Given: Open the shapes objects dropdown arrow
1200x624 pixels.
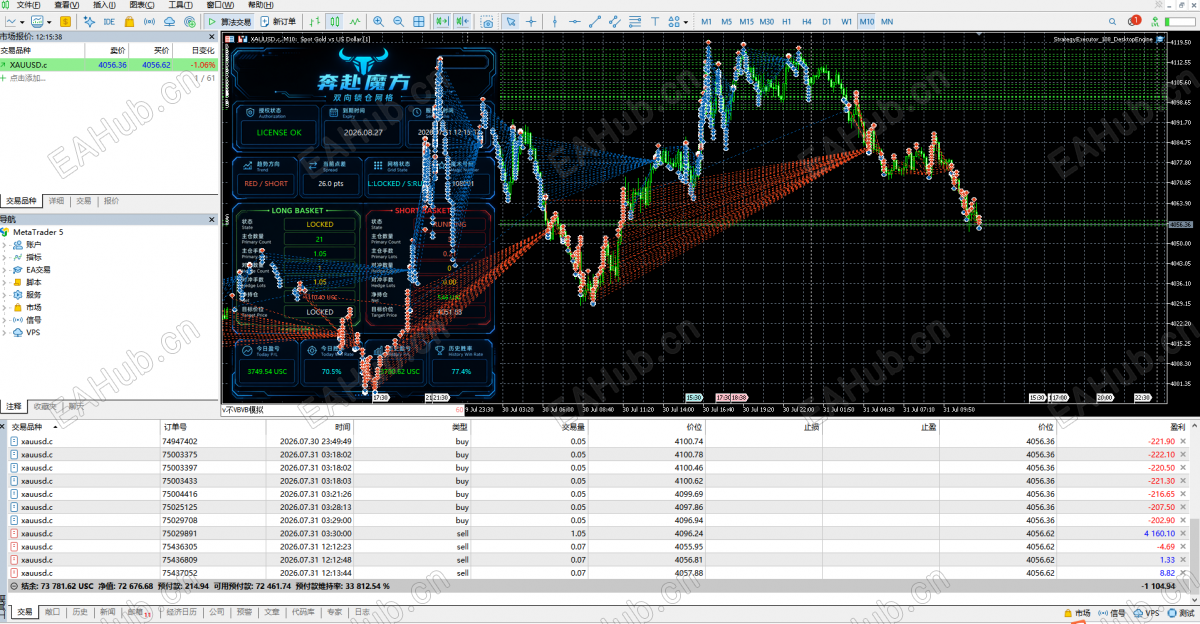Looking at the screenshot, I should click(x=686, y=21).
